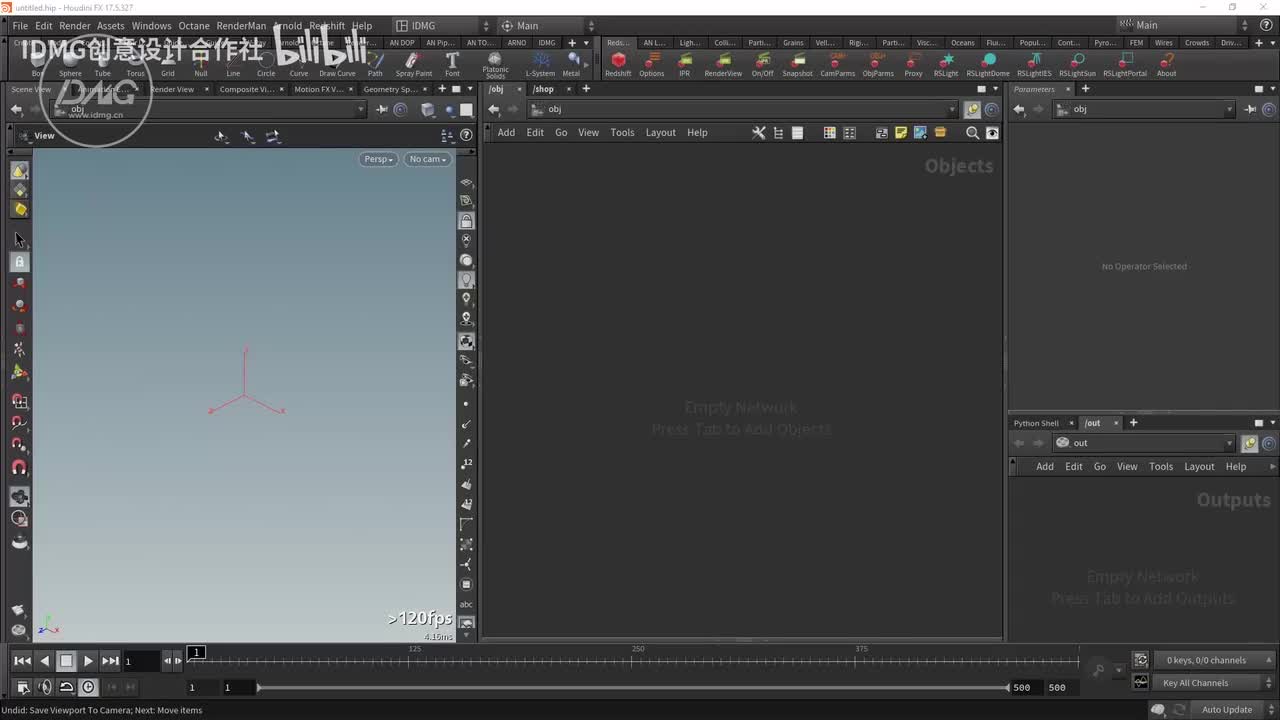Create an RSLightDome from the shelf
The image size is (1280, 720).
(988, 62)
